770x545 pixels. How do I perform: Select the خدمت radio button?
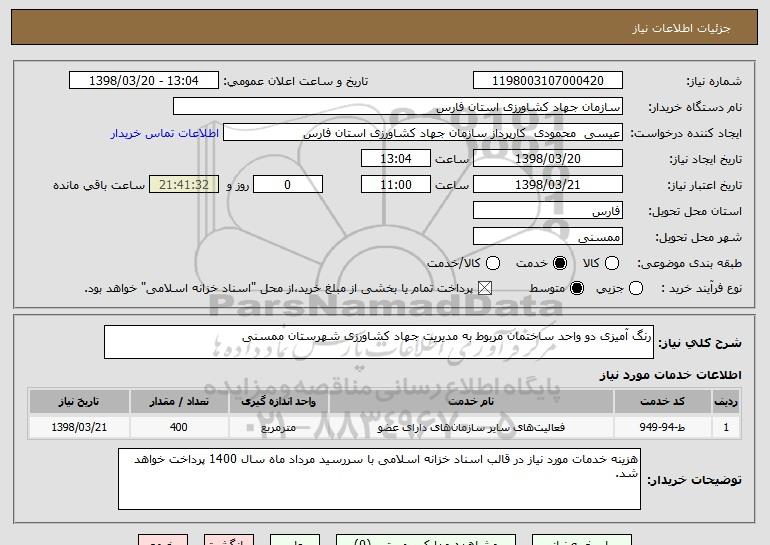(x=560, y=263)
